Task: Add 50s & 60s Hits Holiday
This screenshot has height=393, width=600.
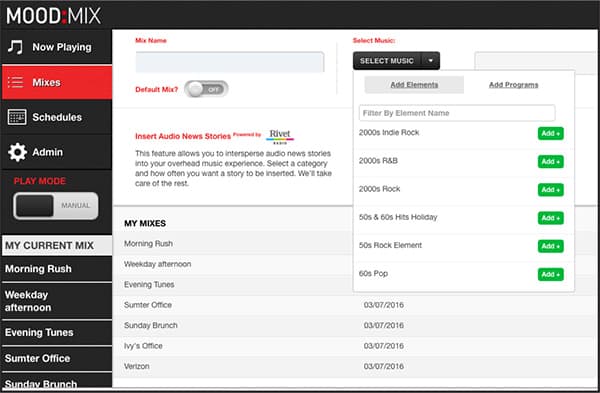Action: tap(550, 218)
